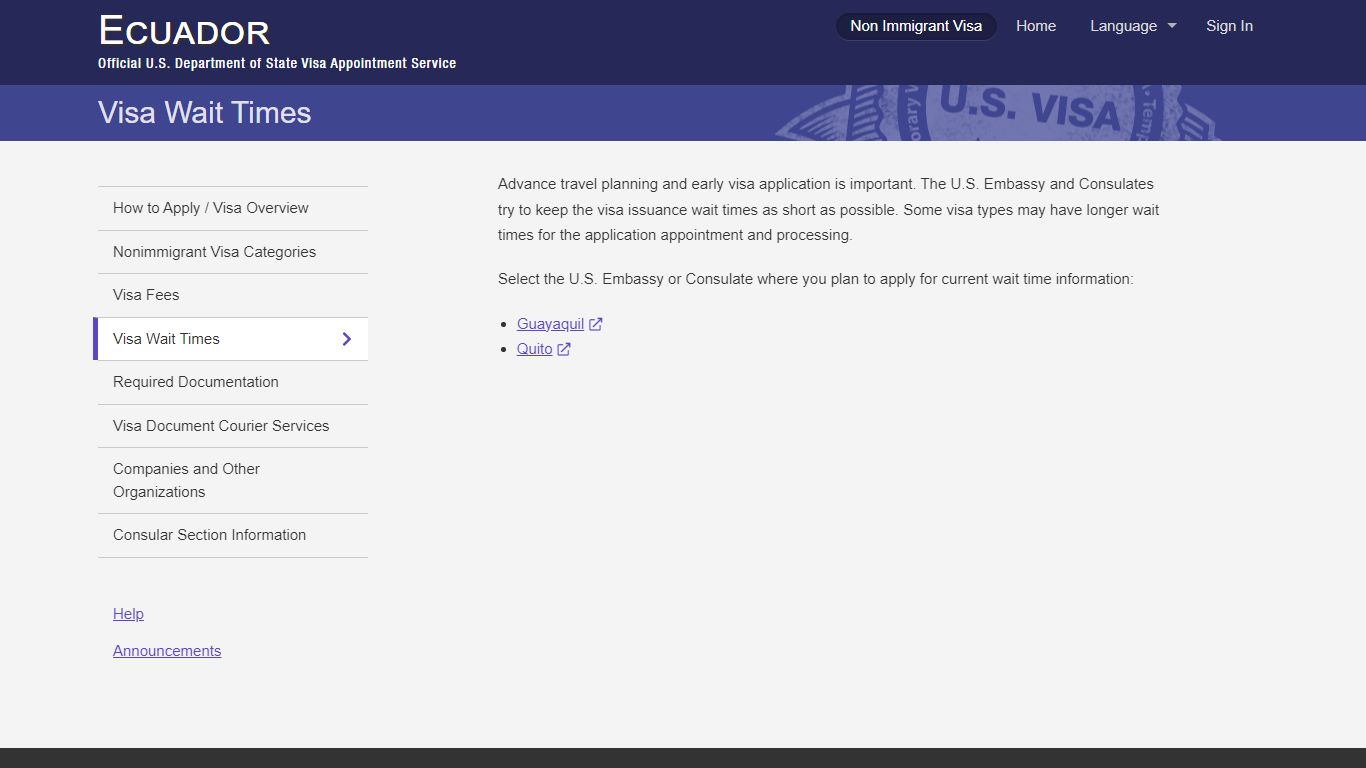Expand the Language dropdown menu

pos(1133,26)
